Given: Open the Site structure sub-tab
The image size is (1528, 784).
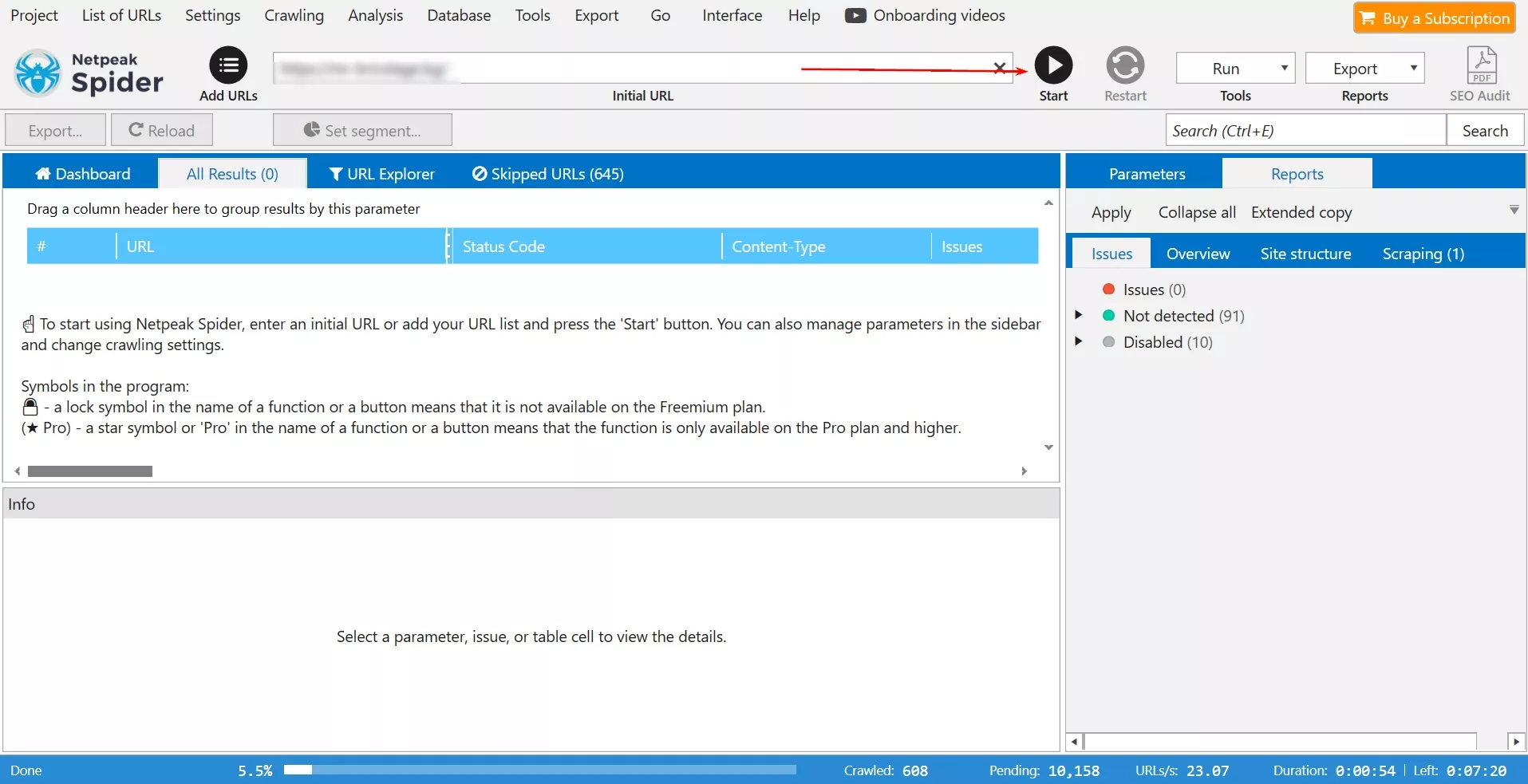Looking at the screenshot, I should point(1305,254).
